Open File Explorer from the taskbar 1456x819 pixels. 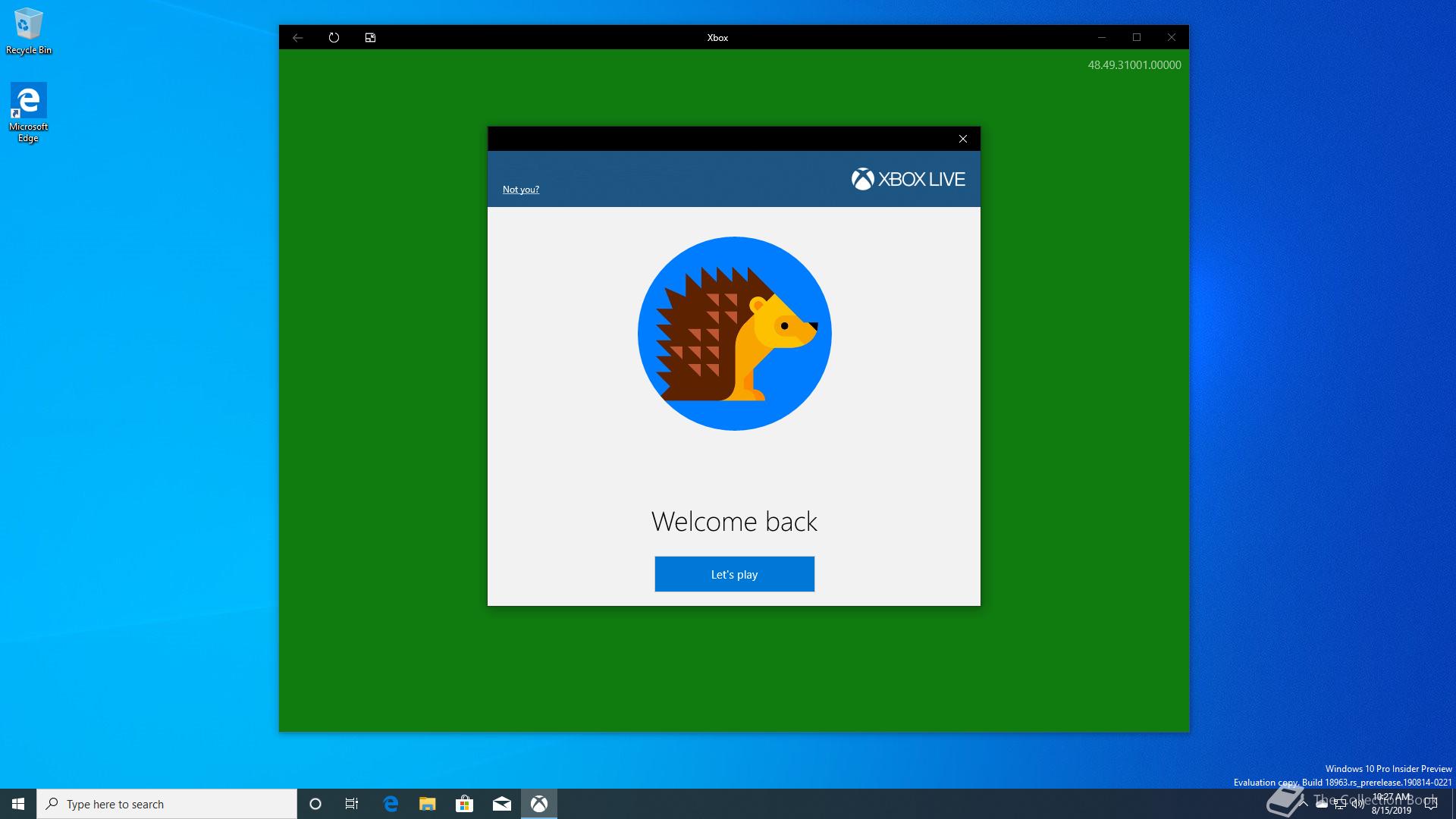pyautogui.click(x=428, y=804)
